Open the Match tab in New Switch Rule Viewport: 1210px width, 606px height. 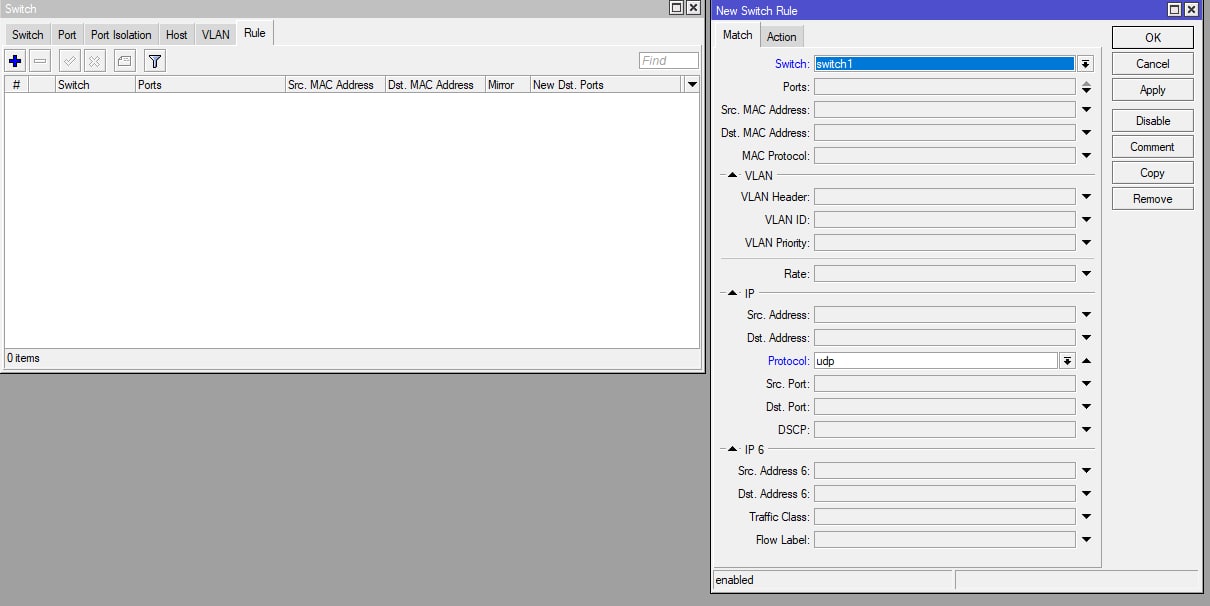point(737,35)
